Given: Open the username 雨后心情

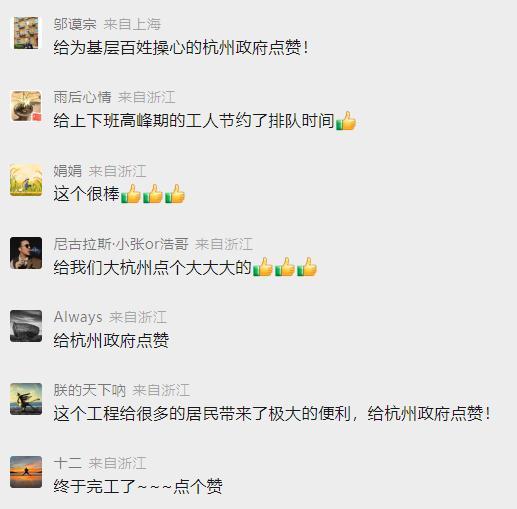Looking at the screenshot, I should click(x=82, y=97).
